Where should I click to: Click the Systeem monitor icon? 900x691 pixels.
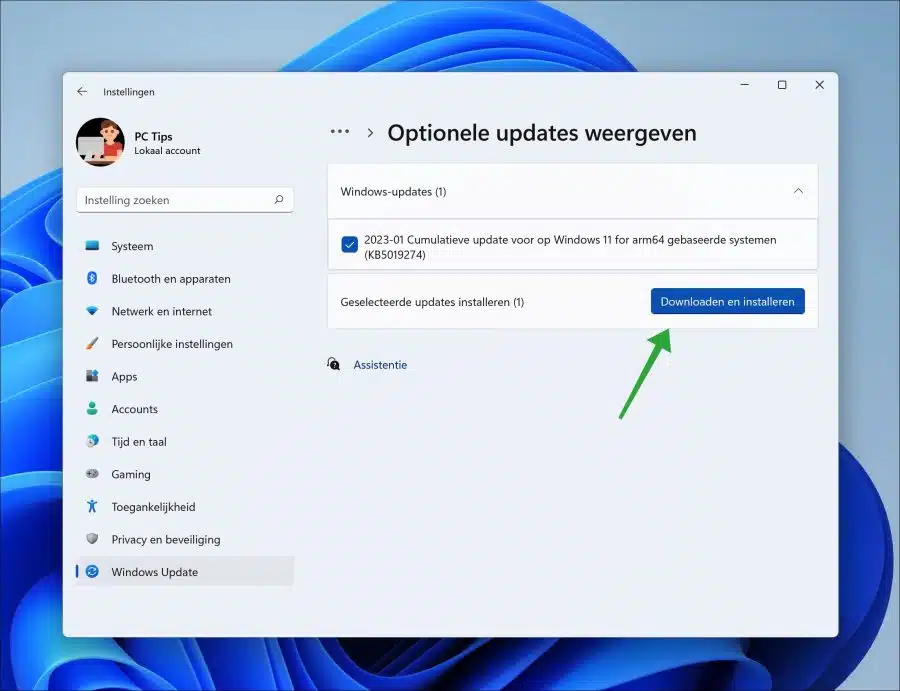pos(92,246)
